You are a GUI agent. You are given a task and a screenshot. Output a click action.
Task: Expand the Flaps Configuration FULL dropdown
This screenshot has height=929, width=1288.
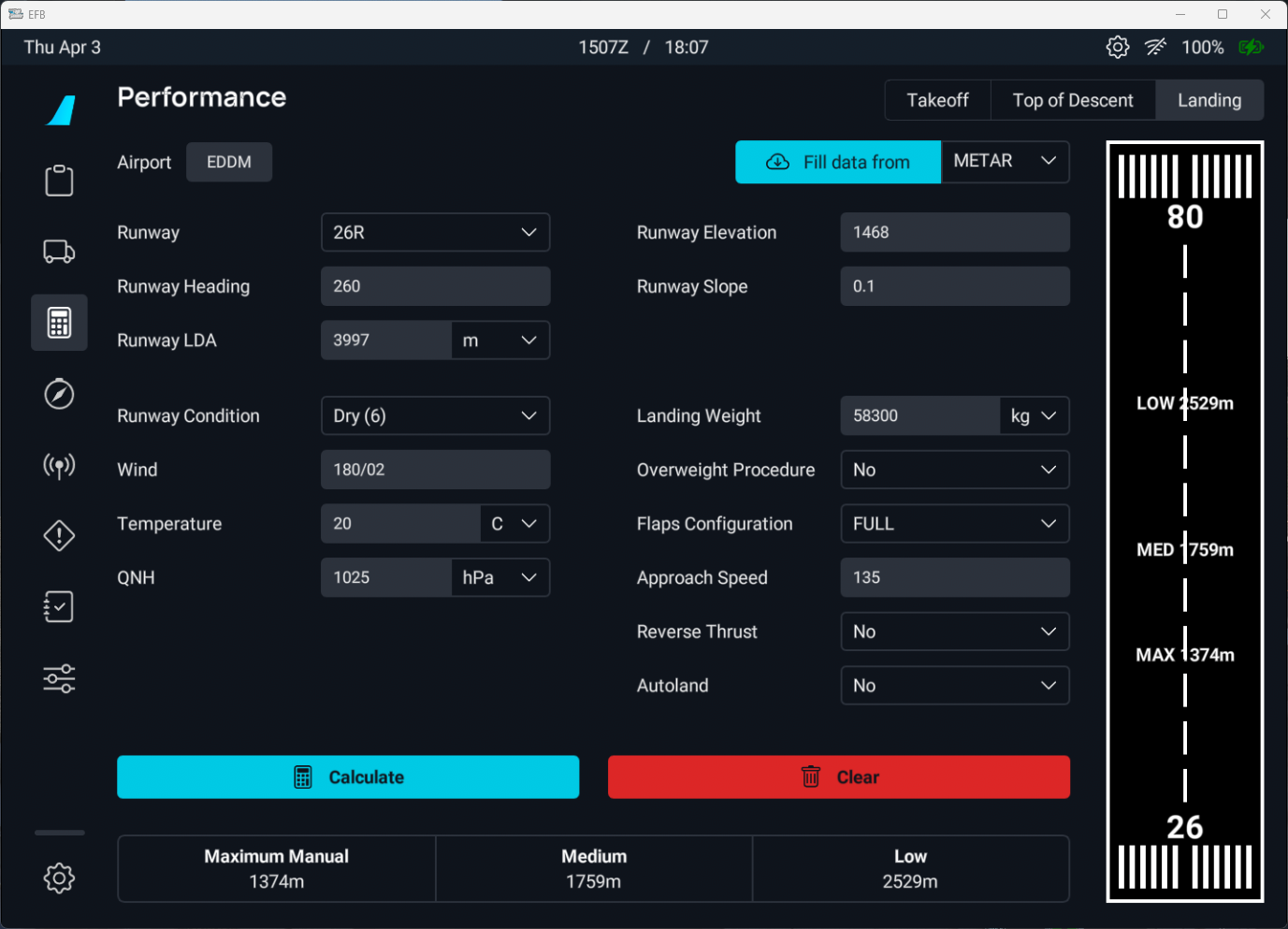point(954,524)
